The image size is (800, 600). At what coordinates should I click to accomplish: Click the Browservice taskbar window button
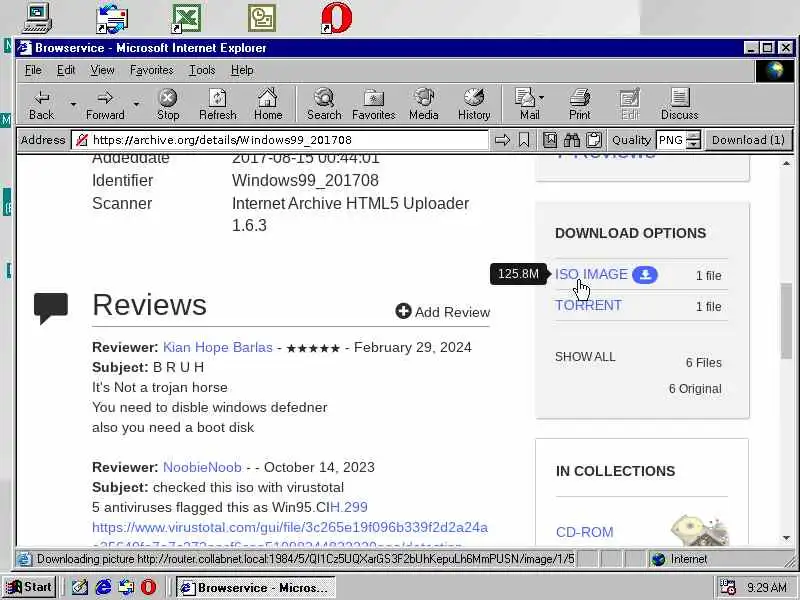[255, 587]
